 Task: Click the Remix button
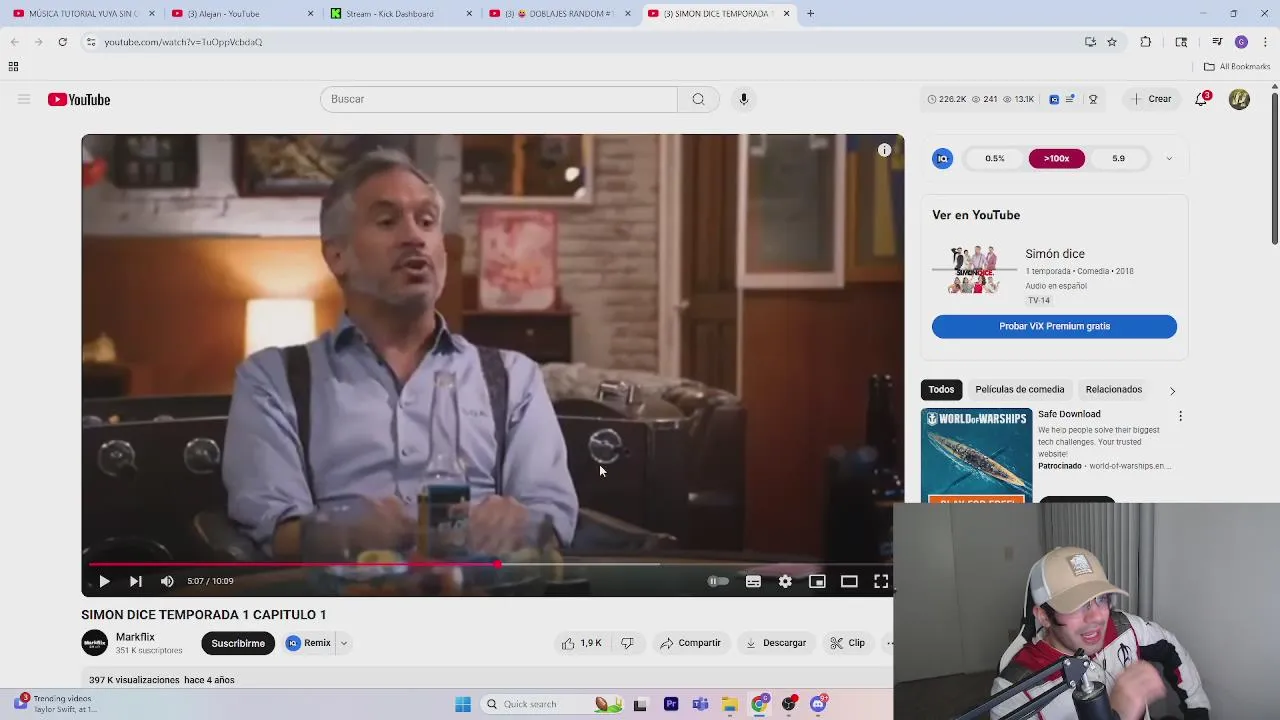point(309,643)
